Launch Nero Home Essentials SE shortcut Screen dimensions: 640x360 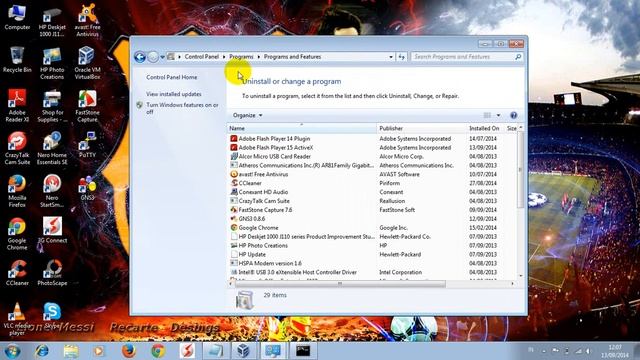tap(52, 149)
